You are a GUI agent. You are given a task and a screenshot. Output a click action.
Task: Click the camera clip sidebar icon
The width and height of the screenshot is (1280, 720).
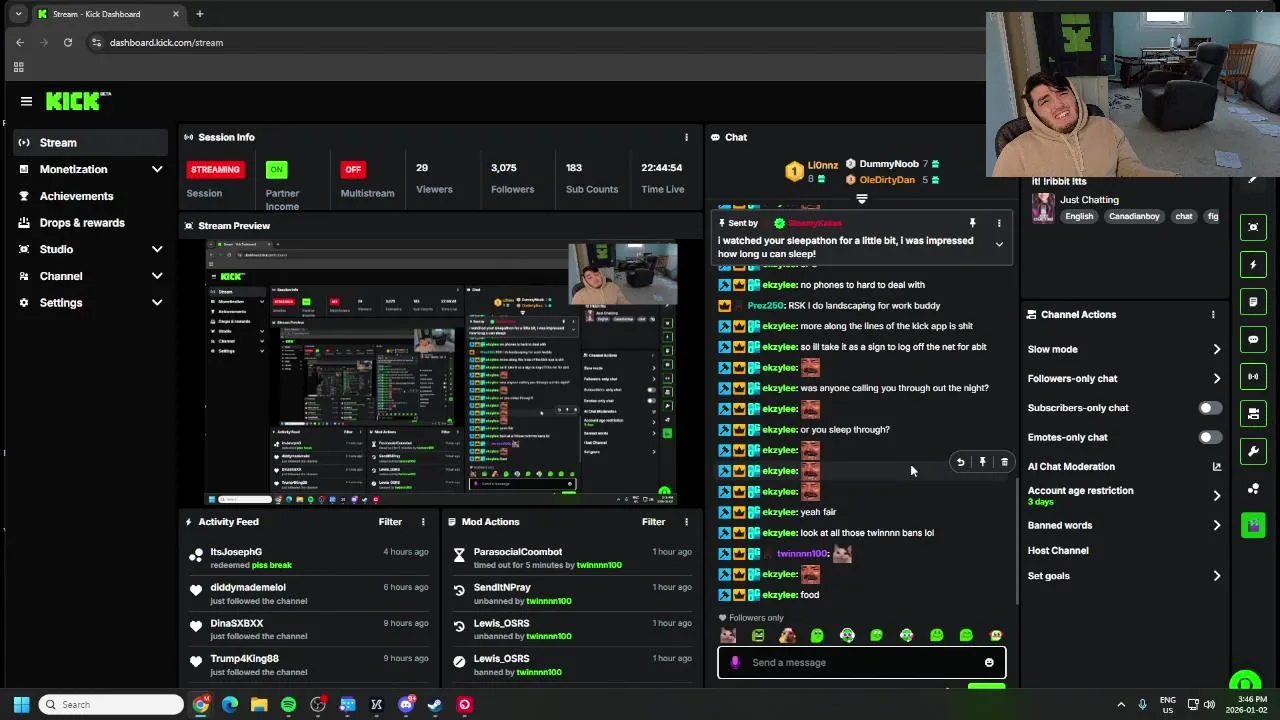pyautogui.click(x=1254, y=413)
